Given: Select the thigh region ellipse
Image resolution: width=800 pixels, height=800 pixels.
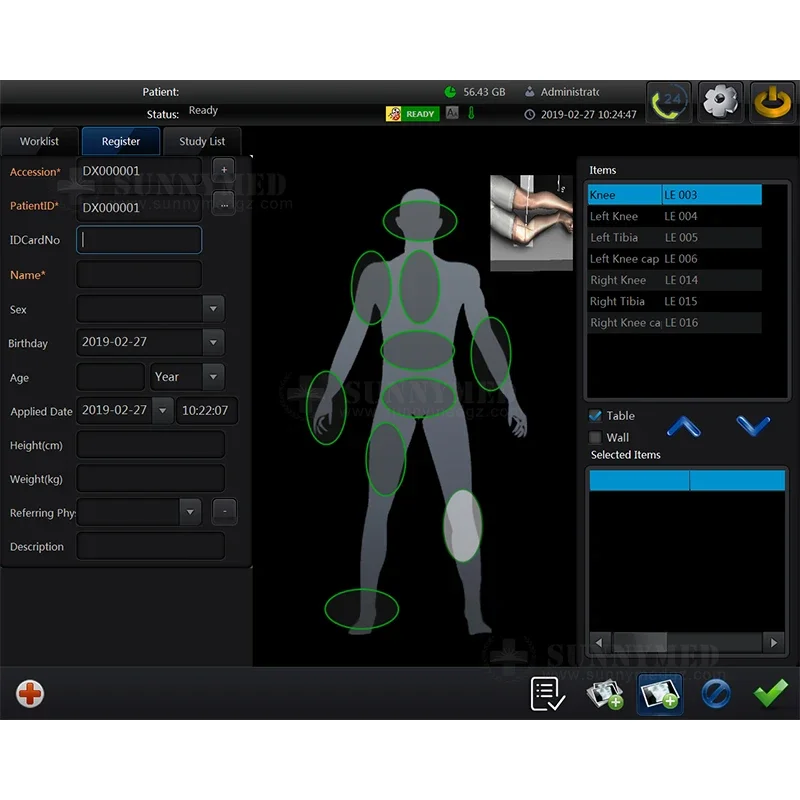Looking at the screenshot, I should click(386, 459).
